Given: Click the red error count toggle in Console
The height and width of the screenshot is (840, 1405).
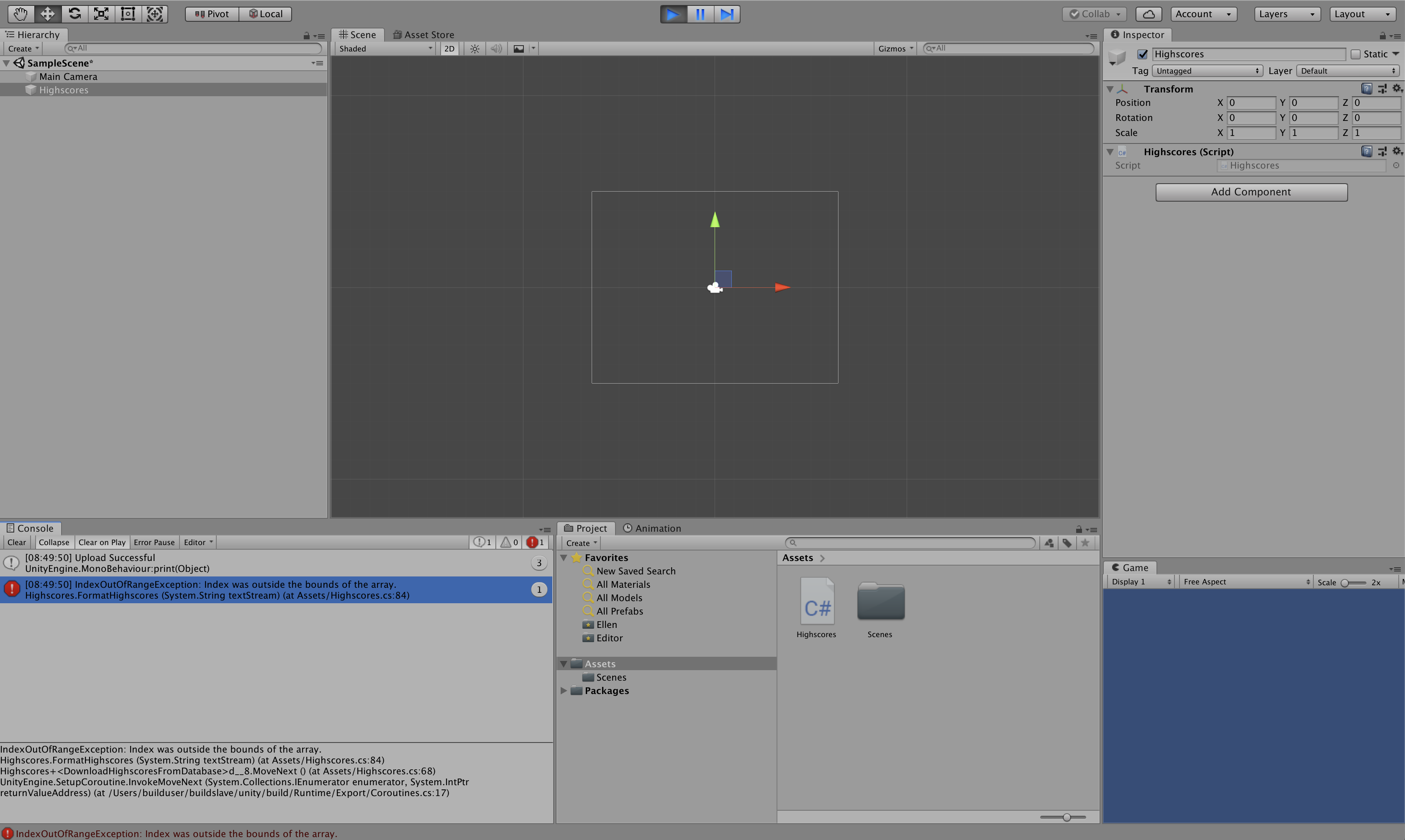Looking at the screenshot, I should tap(535, 542).
